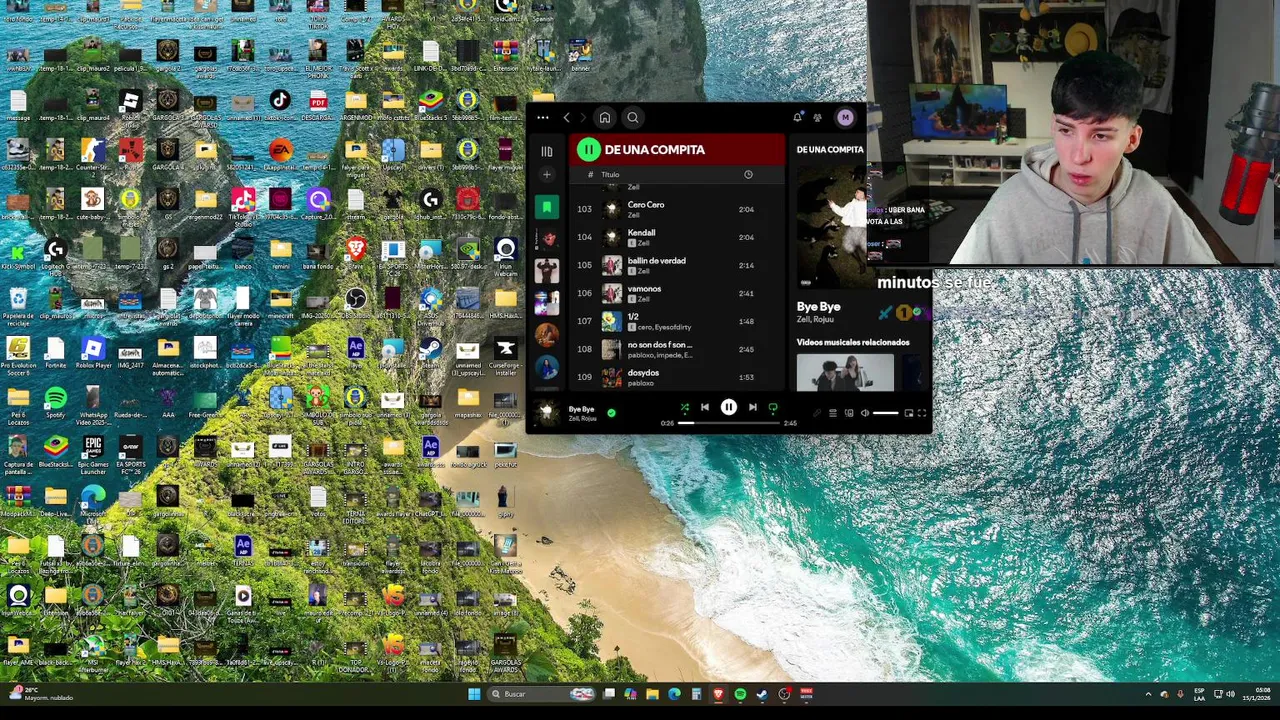Image resolution: width=1280 pixels, height=720 pixels.
Task: Play track 108 no son dos f son
Action: (678, 349)
